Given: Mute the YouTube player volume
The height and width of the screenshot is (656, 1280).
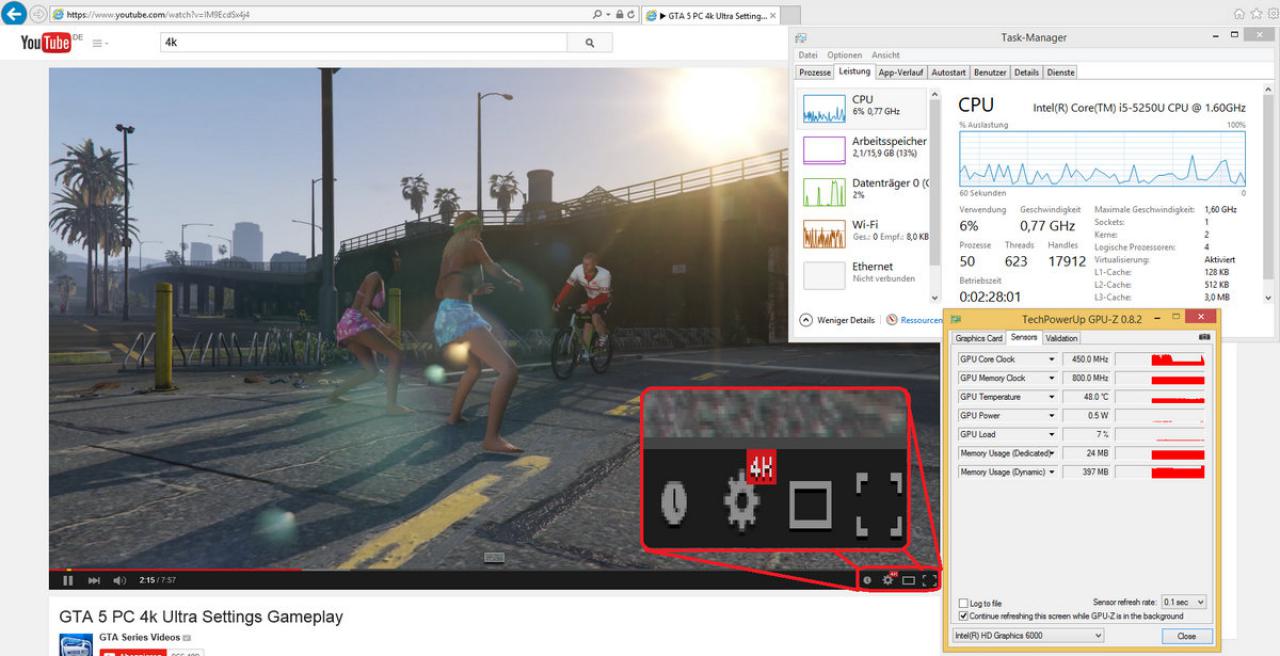Looking at the screenshot, I should click(x=120, y=580).
